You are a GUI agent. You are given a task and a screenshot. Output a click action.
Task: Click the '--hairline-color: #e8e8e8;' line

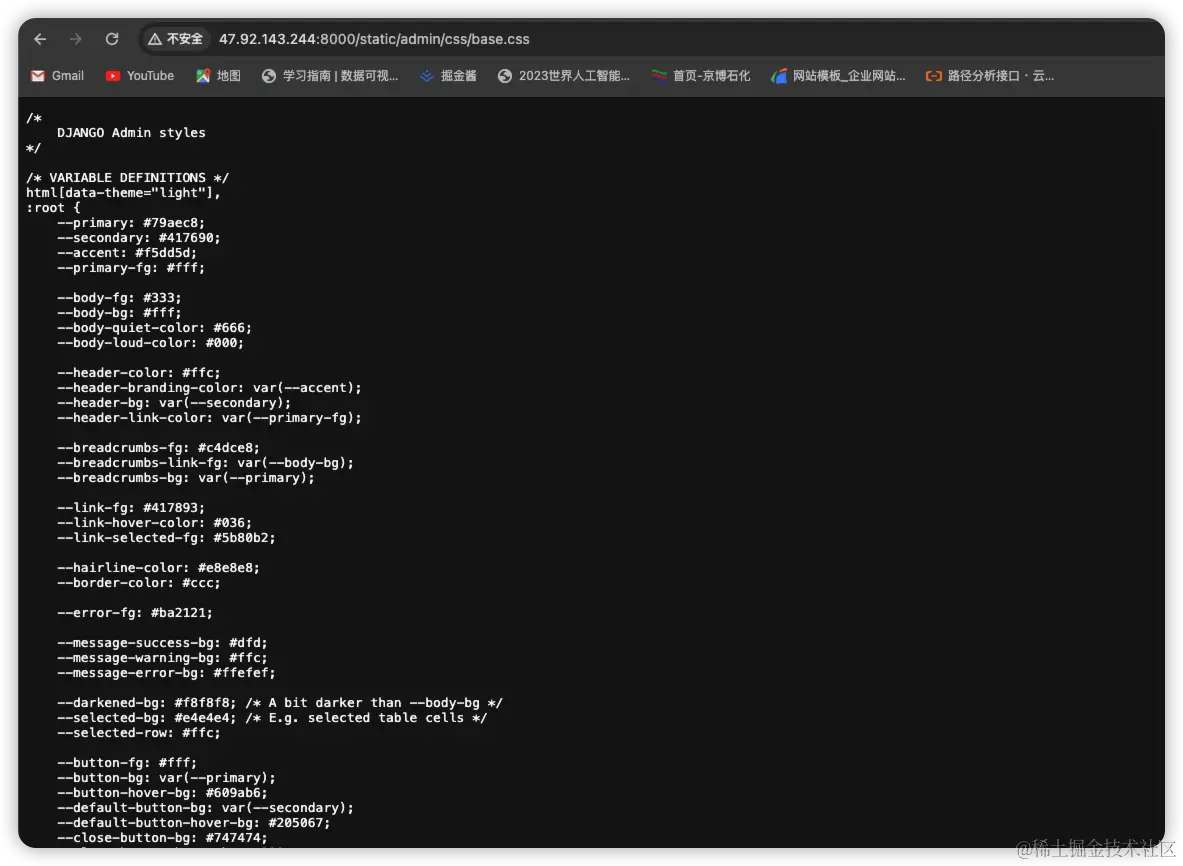[x=158, y=568]
